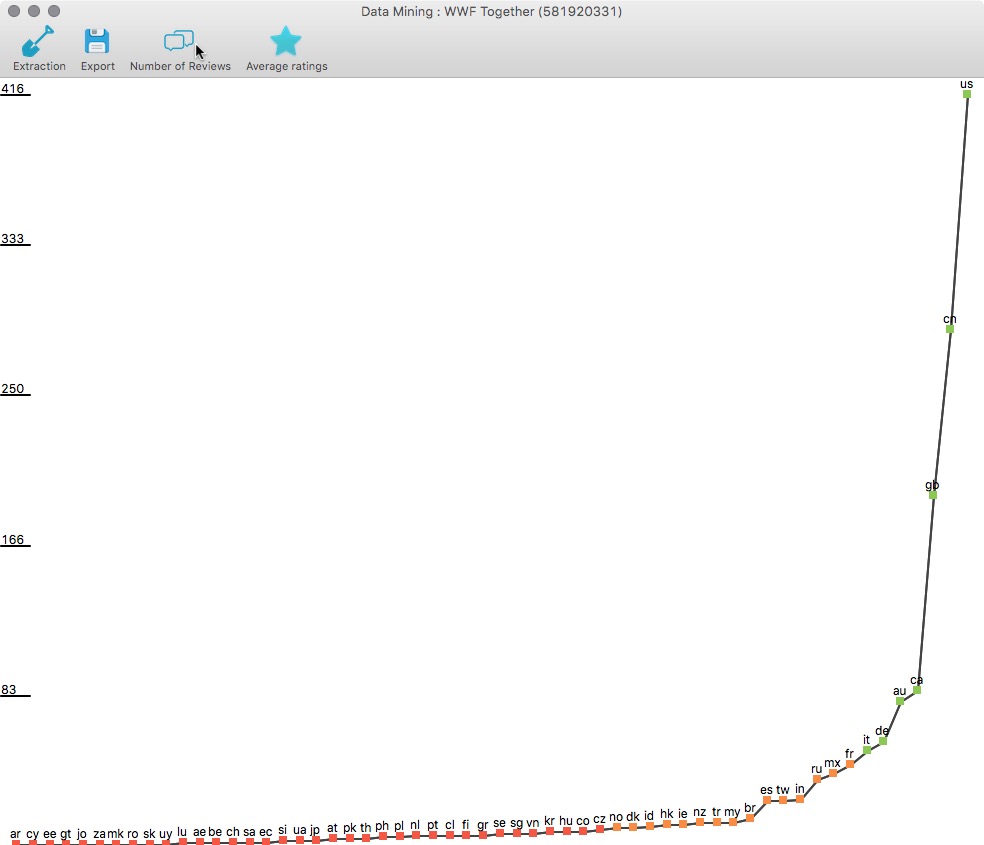Click the 'pk' country label
Screen dimensions: 984x845
coord(350,828)
